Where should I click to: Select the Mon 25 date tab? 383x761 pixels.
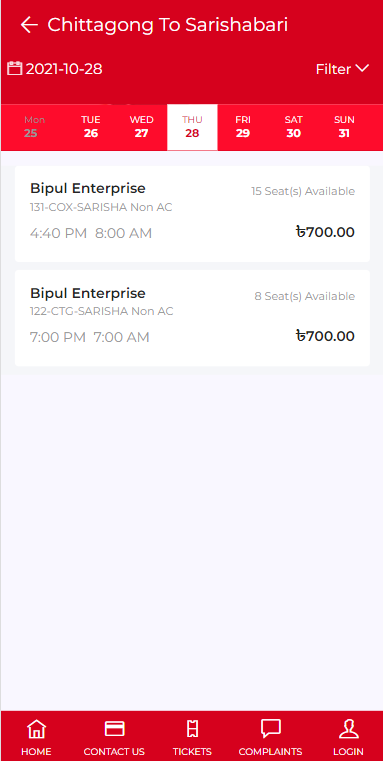[34, 127]
